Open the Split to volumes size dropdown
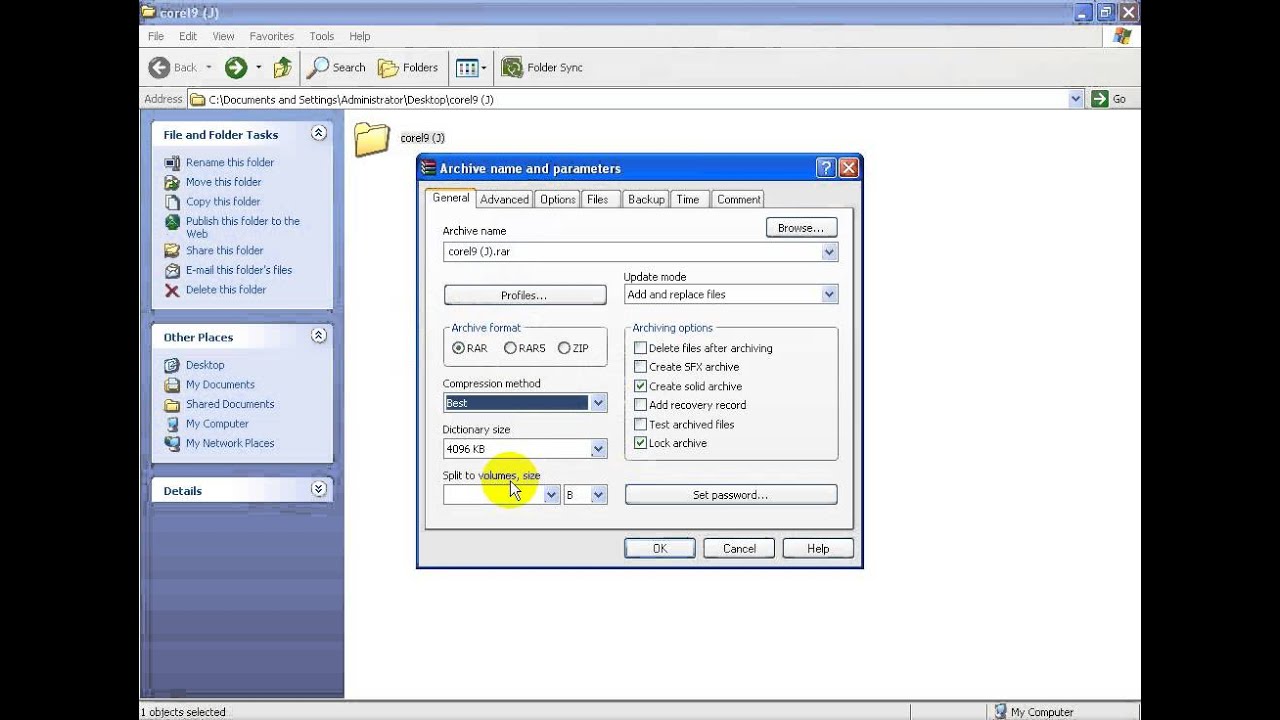The image size is (1280, 720). pos(551,495)
